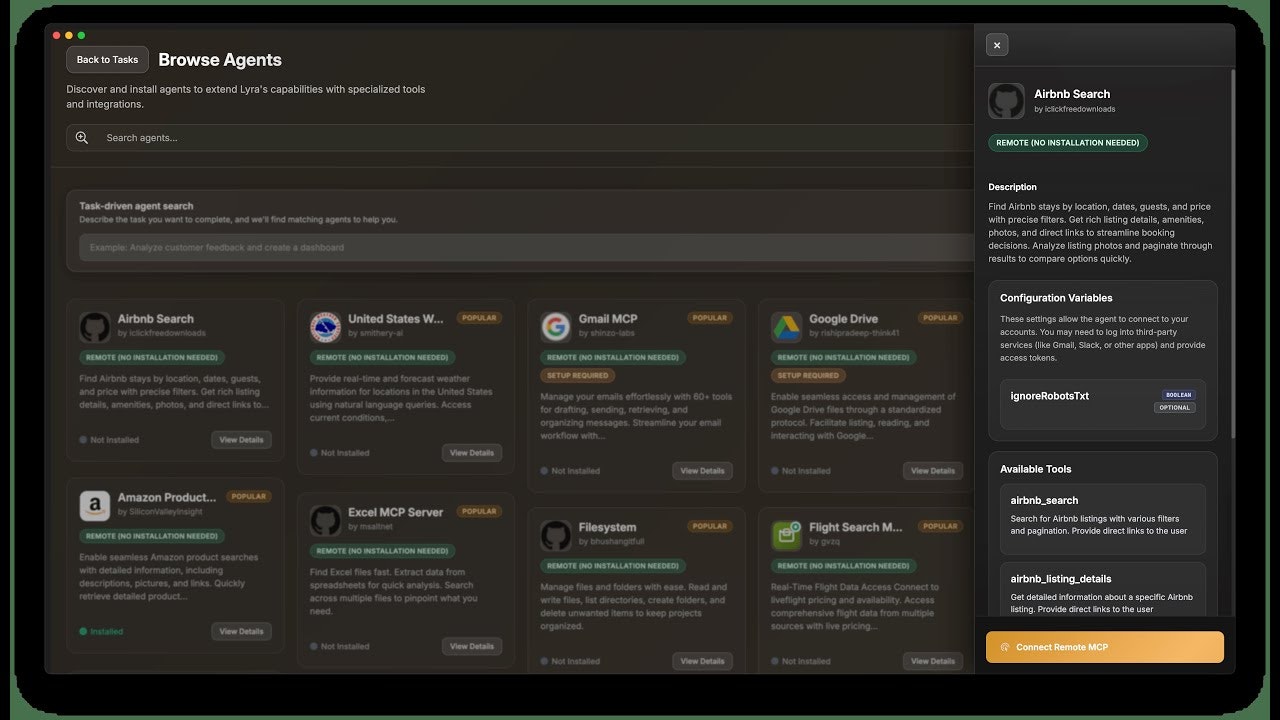
Task: Click the Gmail MCP card title
Action: pyautogui.click(x=608, y=319)
